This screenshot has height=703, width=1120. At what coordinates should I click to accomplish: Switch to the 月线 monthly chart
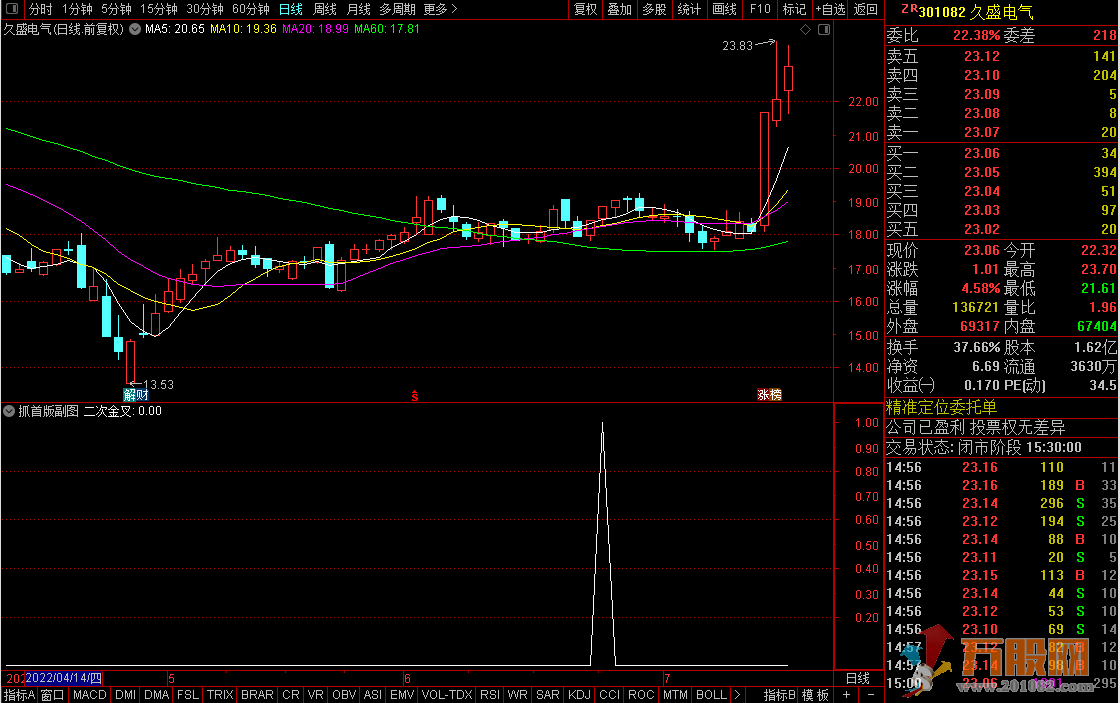[359, 9]
